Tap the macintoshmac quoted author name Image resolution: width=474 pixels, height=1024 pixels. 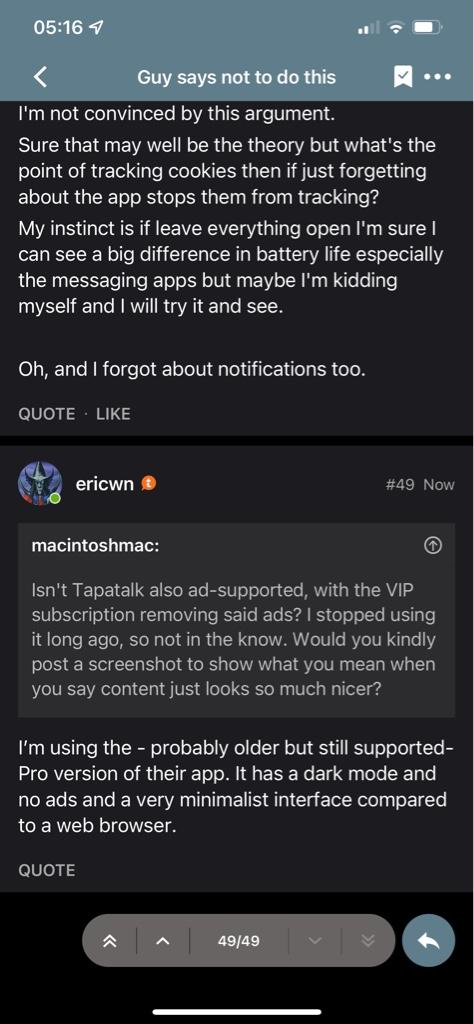coord(95,547)
